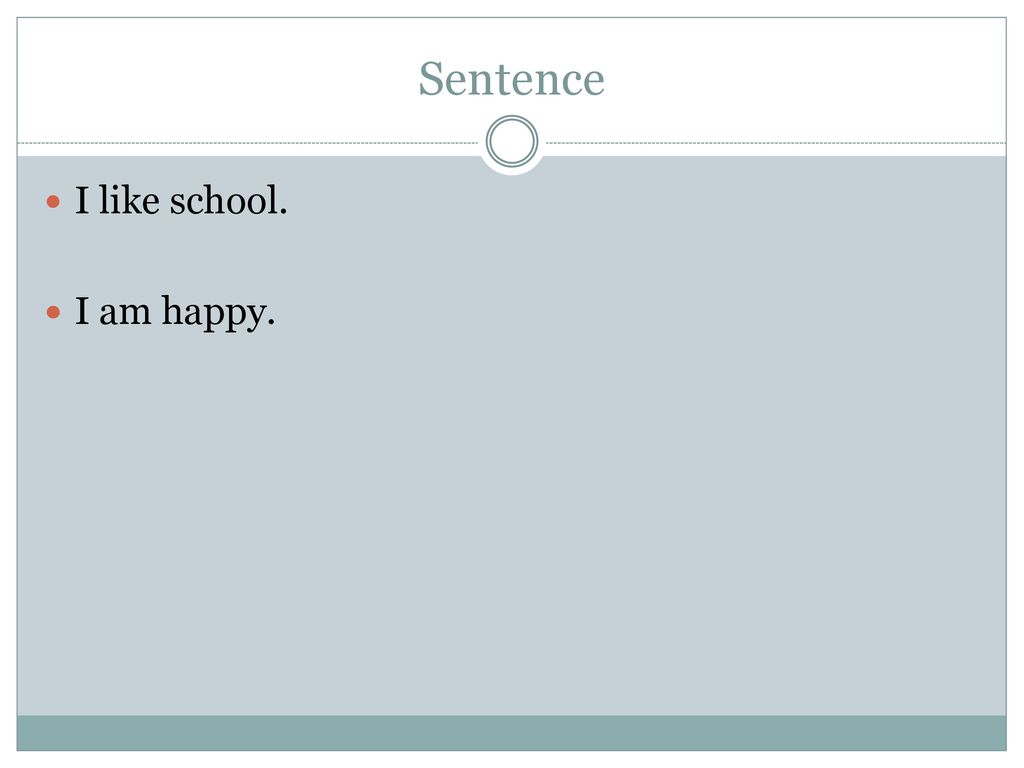
Task: Click the word "like" in first bullet
Action: (129, 200)
